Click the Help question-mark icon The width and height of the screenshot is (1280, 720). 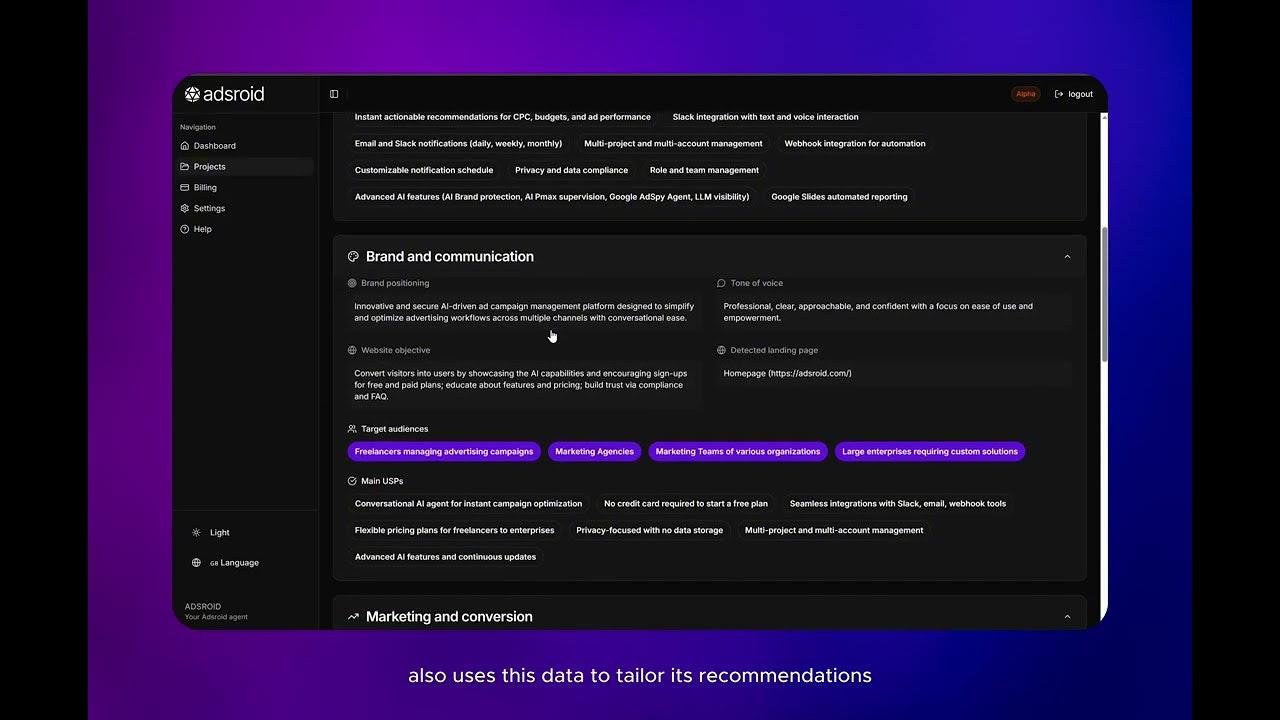click(185, 230)
